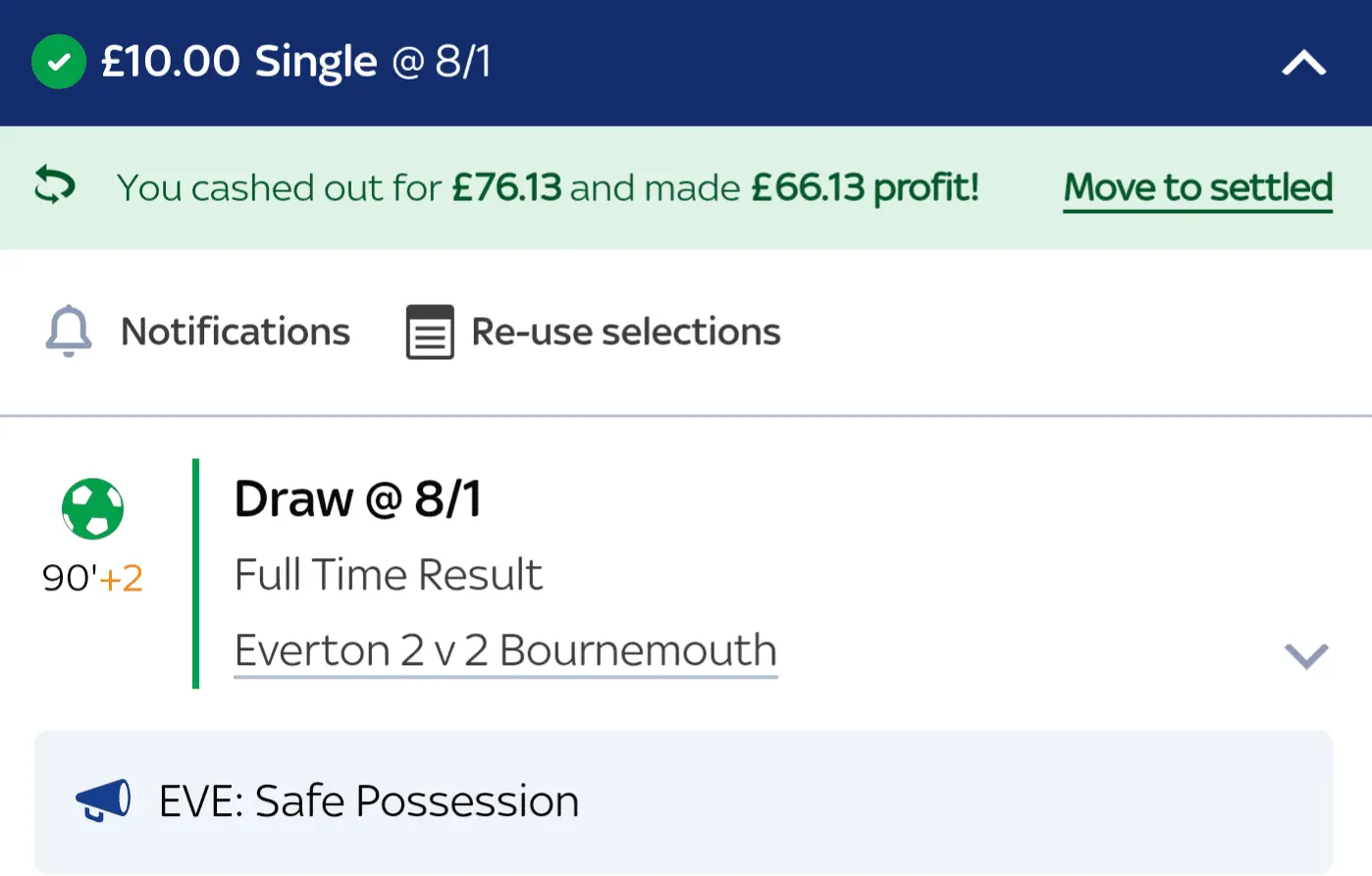Click the green vertical bar beside Draw selection
Image resolution: width=1372 pixels, height=876 pixels.
(196, 574)
